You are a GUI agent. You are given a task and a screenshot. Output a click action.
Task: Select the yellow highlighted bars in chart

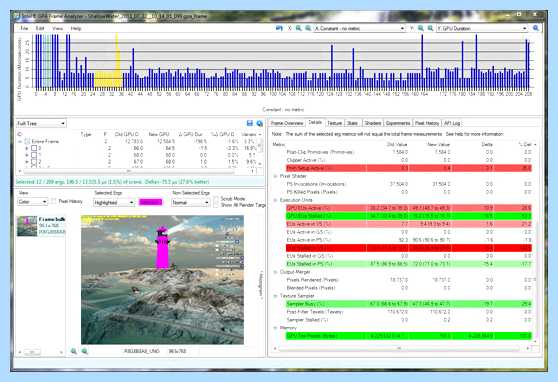tap(109, 79)
